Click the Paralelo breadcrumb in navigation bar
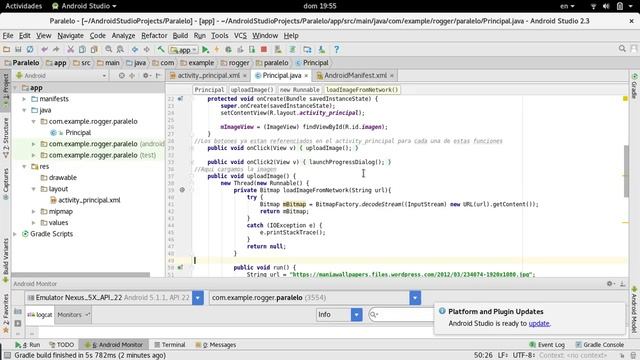640x360 pixels. [x=22, y=63]
